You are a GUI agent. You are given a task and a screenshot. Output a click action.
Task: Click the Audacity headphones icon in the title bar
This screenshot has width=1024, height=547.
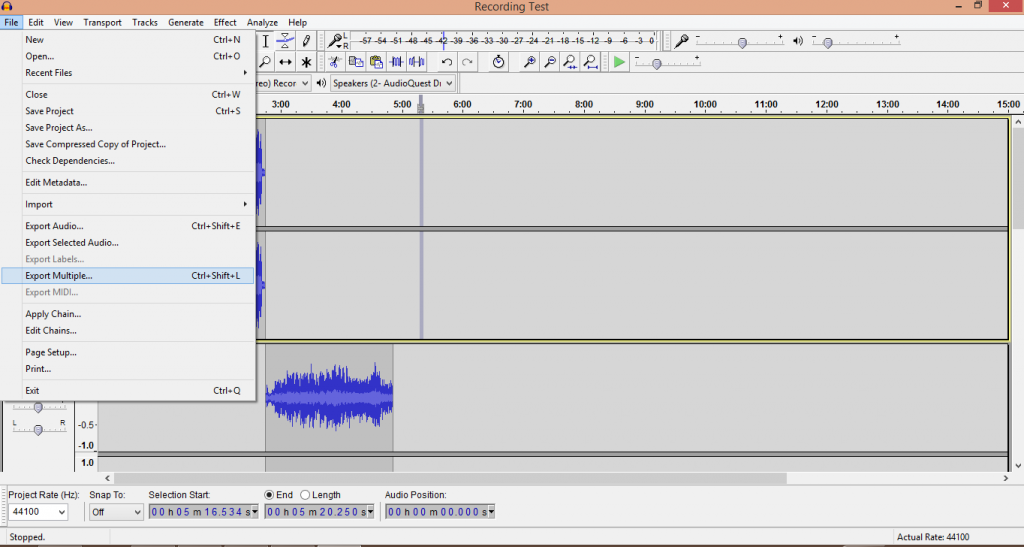7,7
